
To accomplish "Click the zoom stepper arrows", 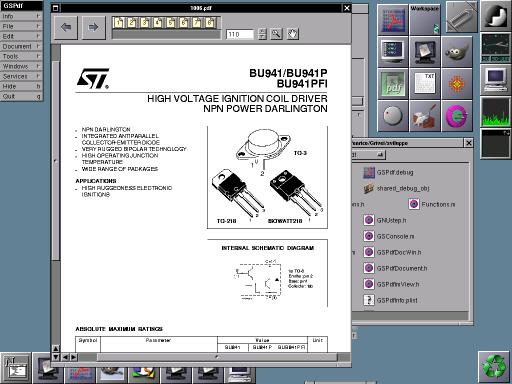I will [x=262, y=34].
